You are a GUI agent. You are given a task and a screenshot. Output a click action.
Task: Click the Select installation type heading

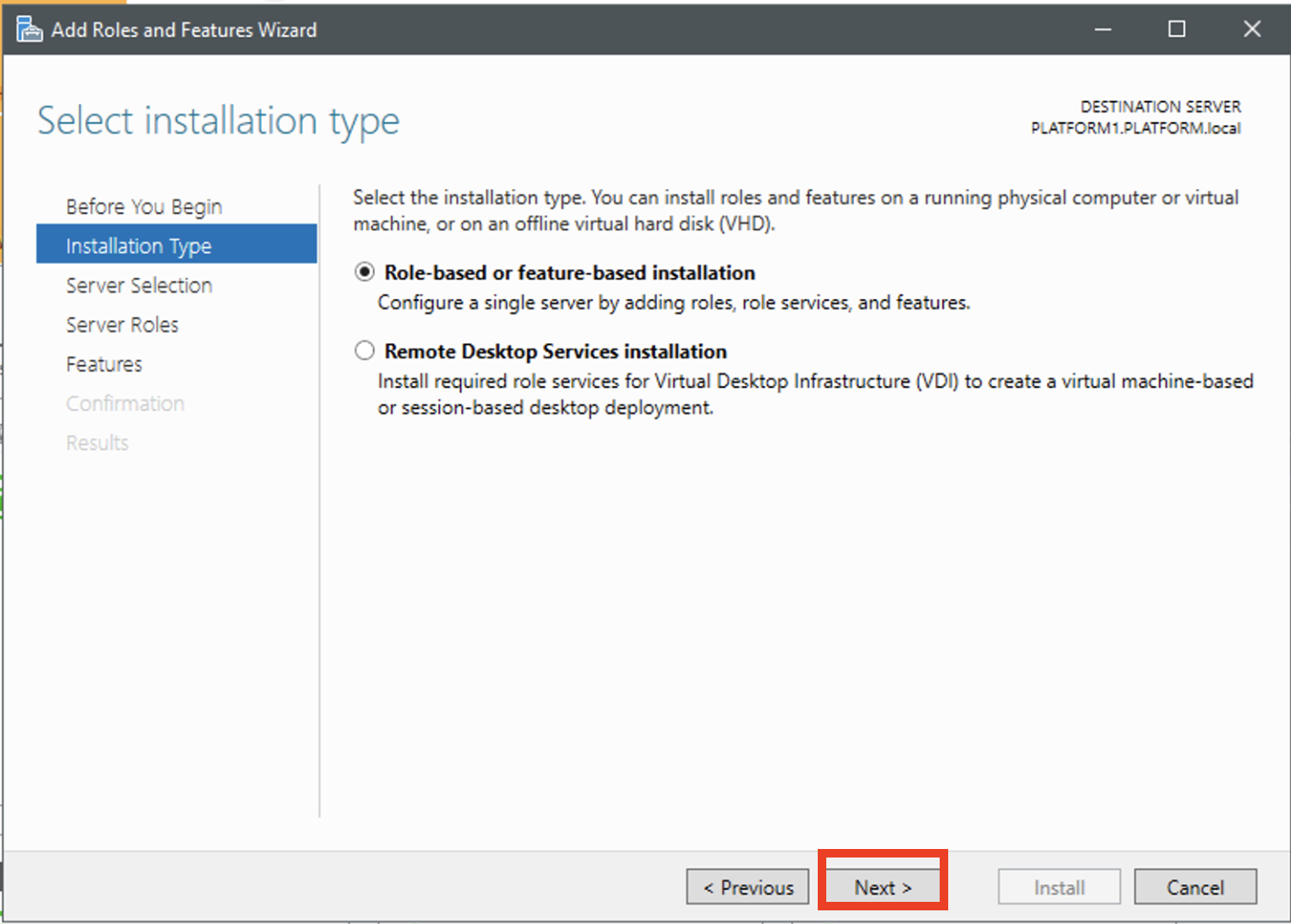[218, 121]
